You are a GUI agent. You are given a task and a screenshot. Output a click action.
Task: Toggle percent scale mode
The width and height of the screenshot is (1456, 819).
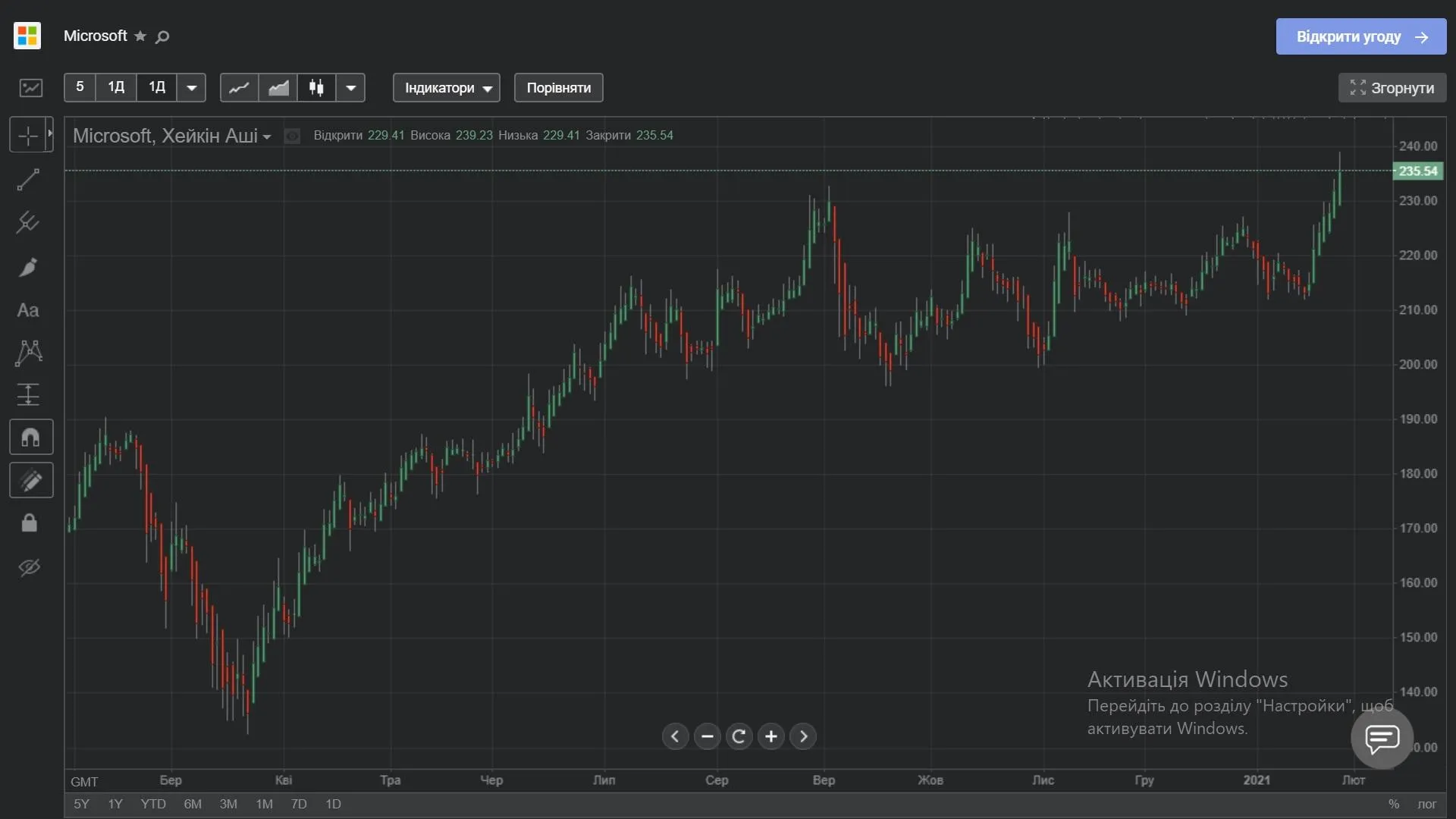(1394, 804)
